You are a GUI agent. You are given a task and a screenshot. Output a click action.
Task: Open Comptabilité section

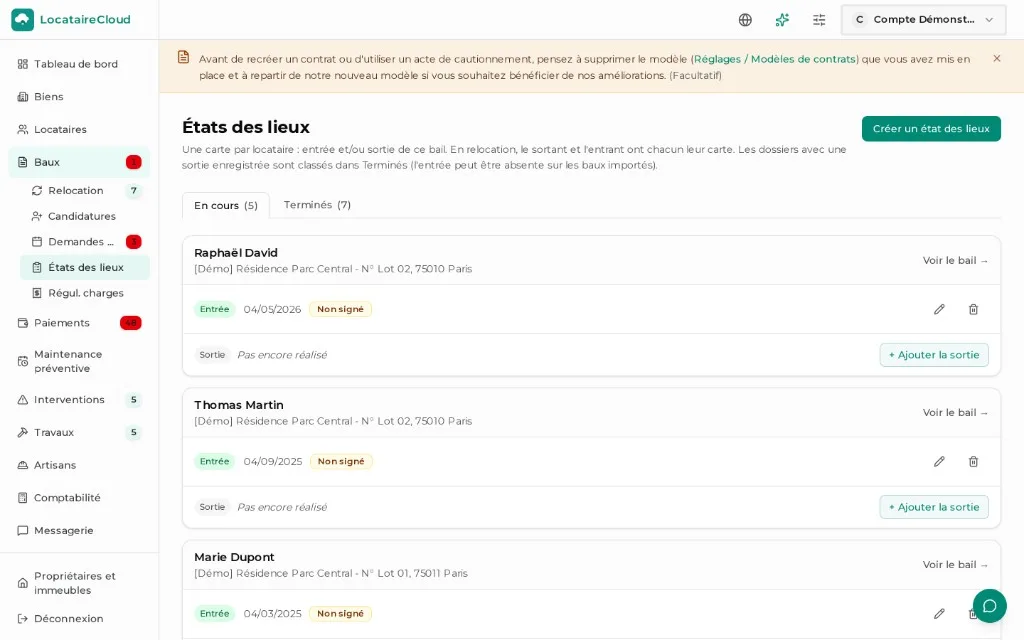pyautogui.click(x=79, y=498)
